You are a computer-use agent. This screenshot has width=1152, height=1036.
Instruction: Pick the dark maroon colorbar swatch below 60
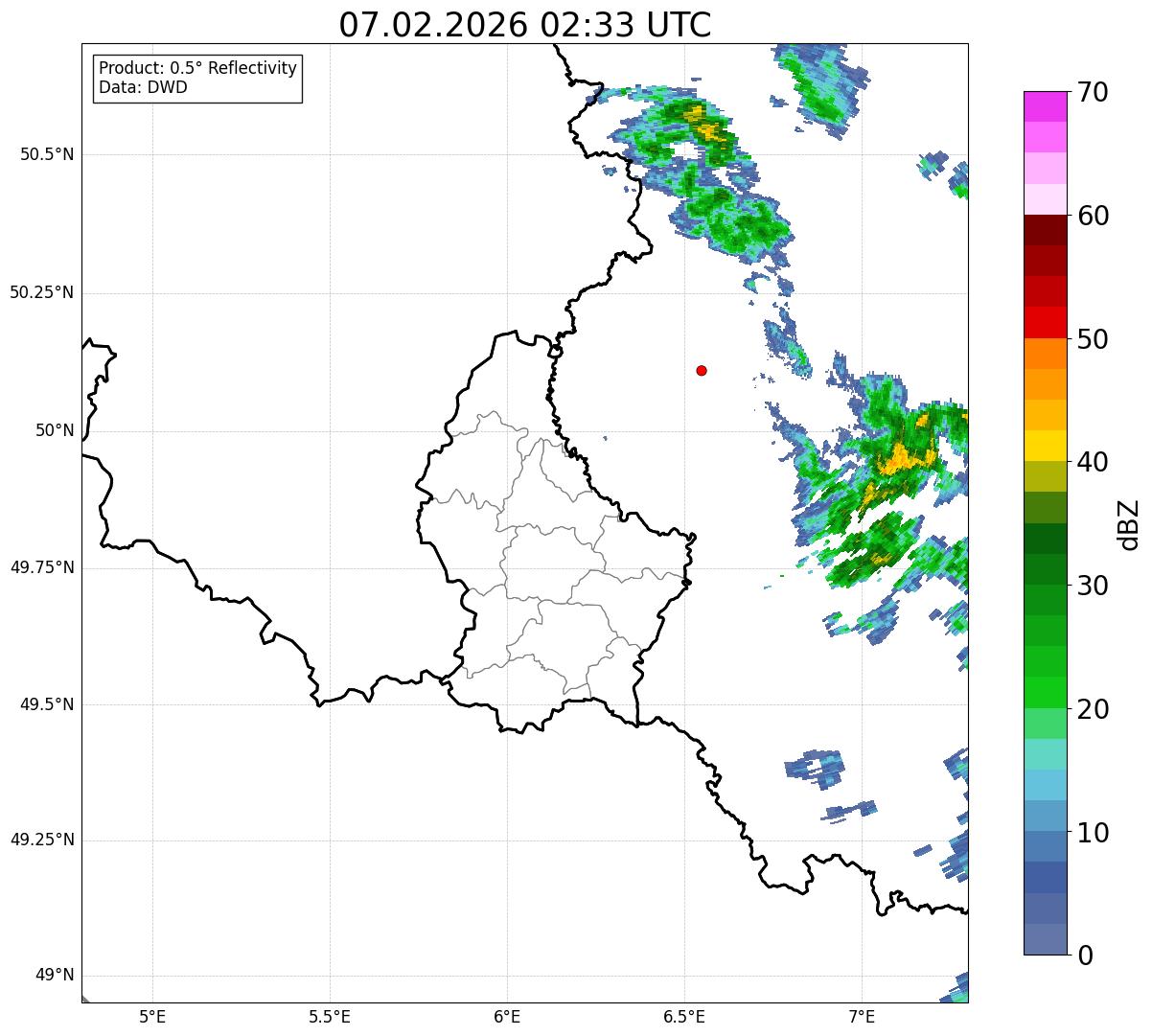1045,230
